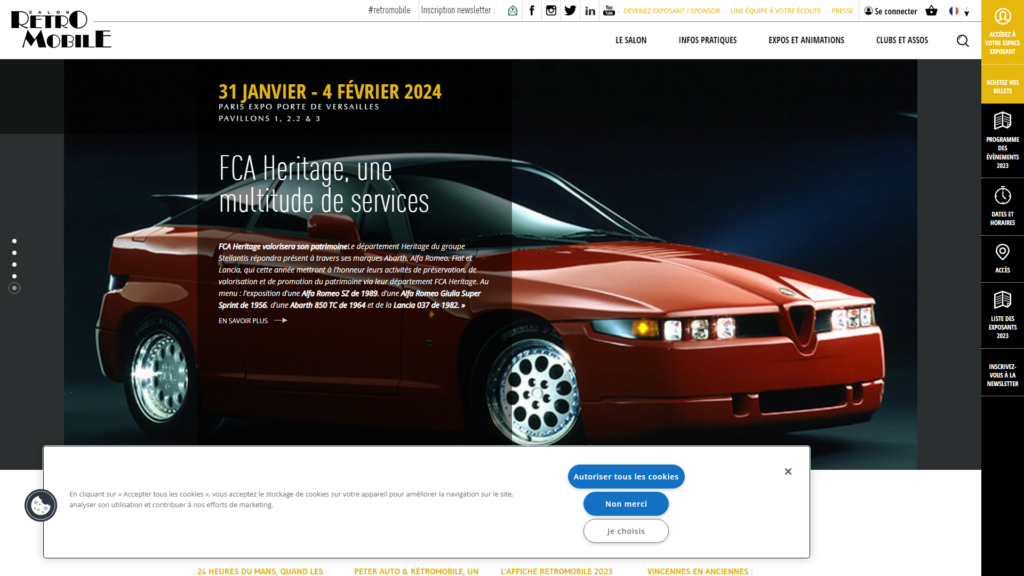Open Dates et horaires clock icon

coord(1002,195)
